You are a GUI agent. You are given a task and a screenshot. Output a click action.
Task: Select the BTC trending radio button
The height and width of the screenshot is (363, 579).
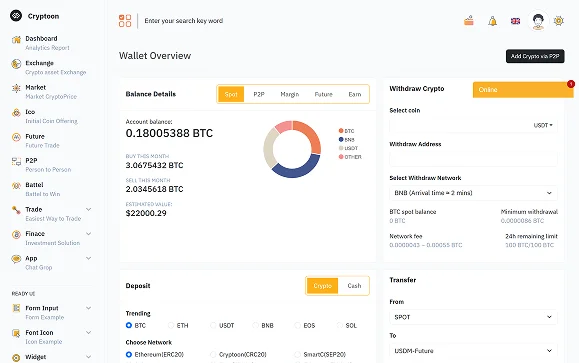pos(129,325)
